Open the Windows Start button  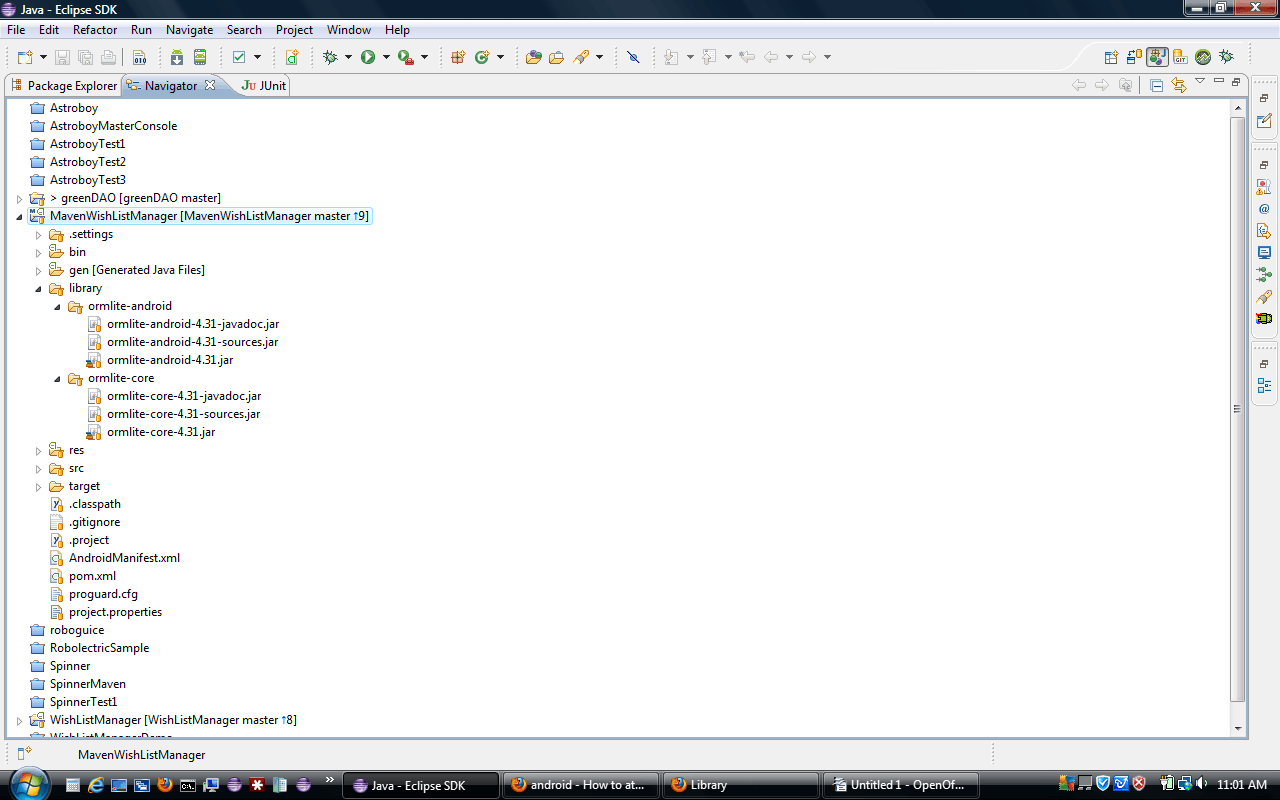pos(27,783)
